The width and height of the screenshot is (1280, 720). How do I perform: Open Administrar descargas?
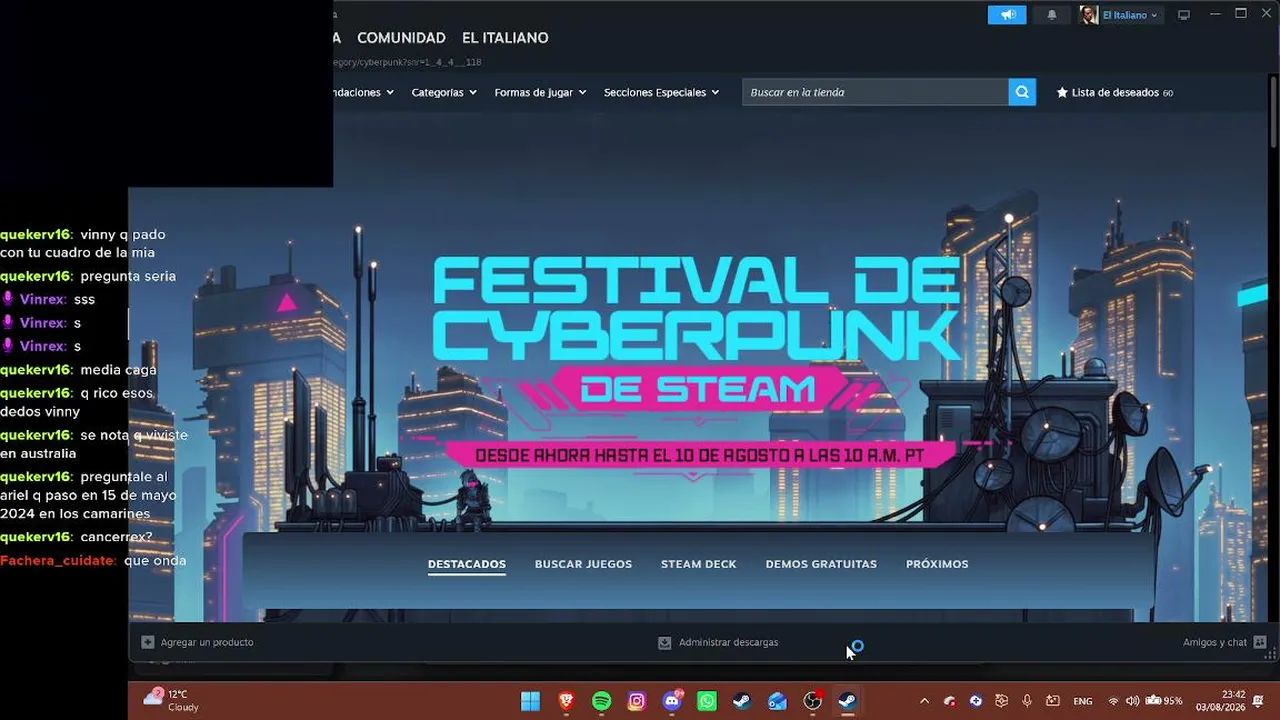[718, 642]
